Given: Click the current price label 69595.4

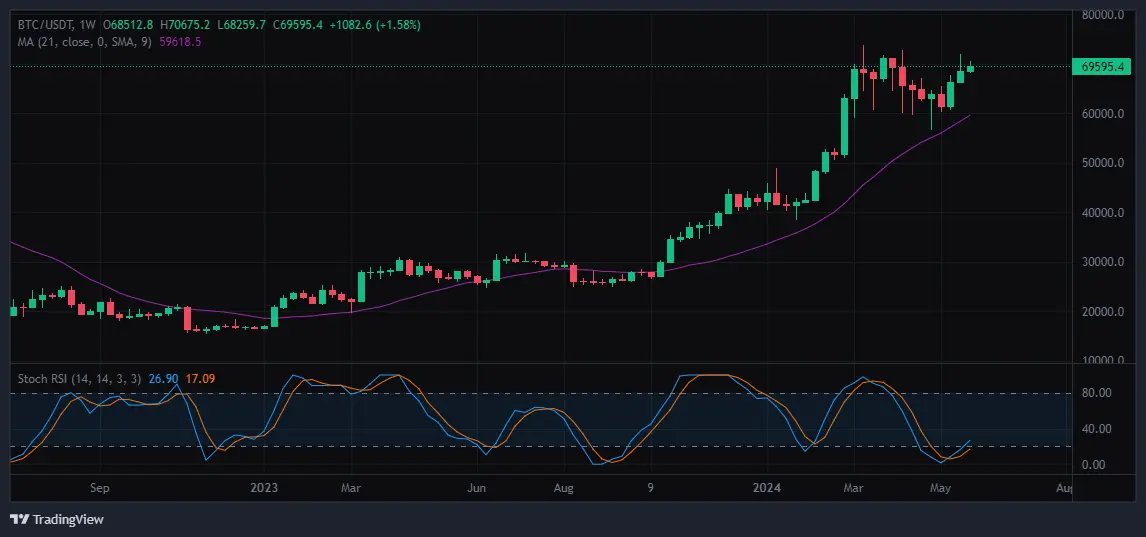Looking at the screenshot, I should pos(1101,66).
